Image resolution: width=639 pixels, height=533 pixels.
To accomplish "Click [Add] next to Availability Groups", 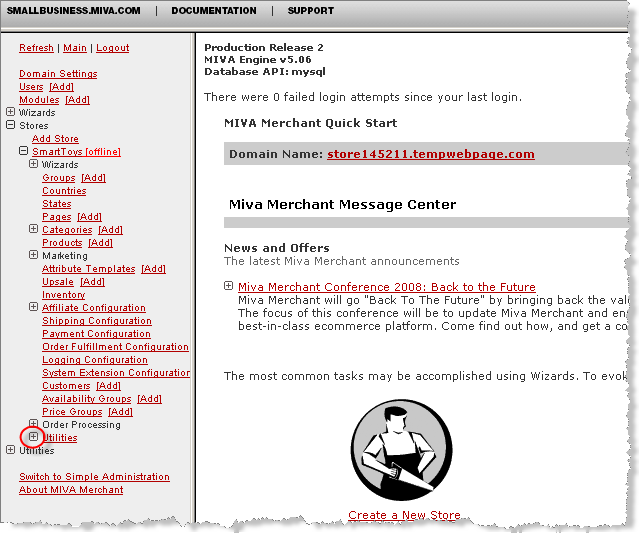I will (x=150, y=399).
